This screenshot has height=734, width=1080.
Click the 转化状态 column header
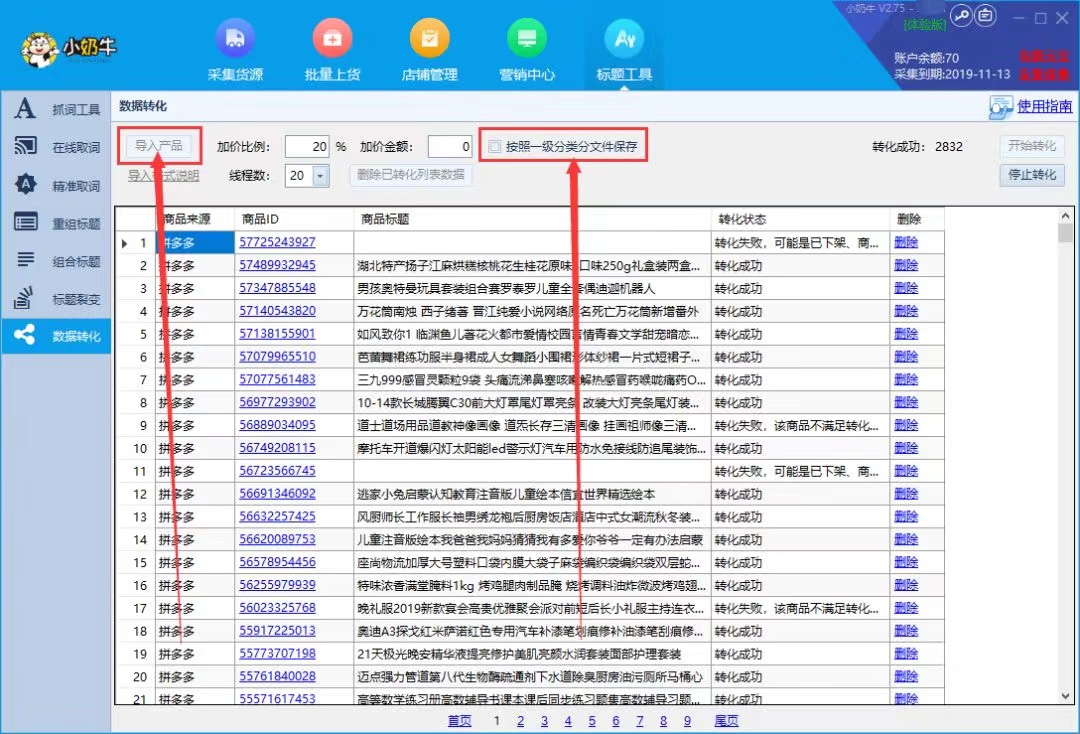point(800,219)
